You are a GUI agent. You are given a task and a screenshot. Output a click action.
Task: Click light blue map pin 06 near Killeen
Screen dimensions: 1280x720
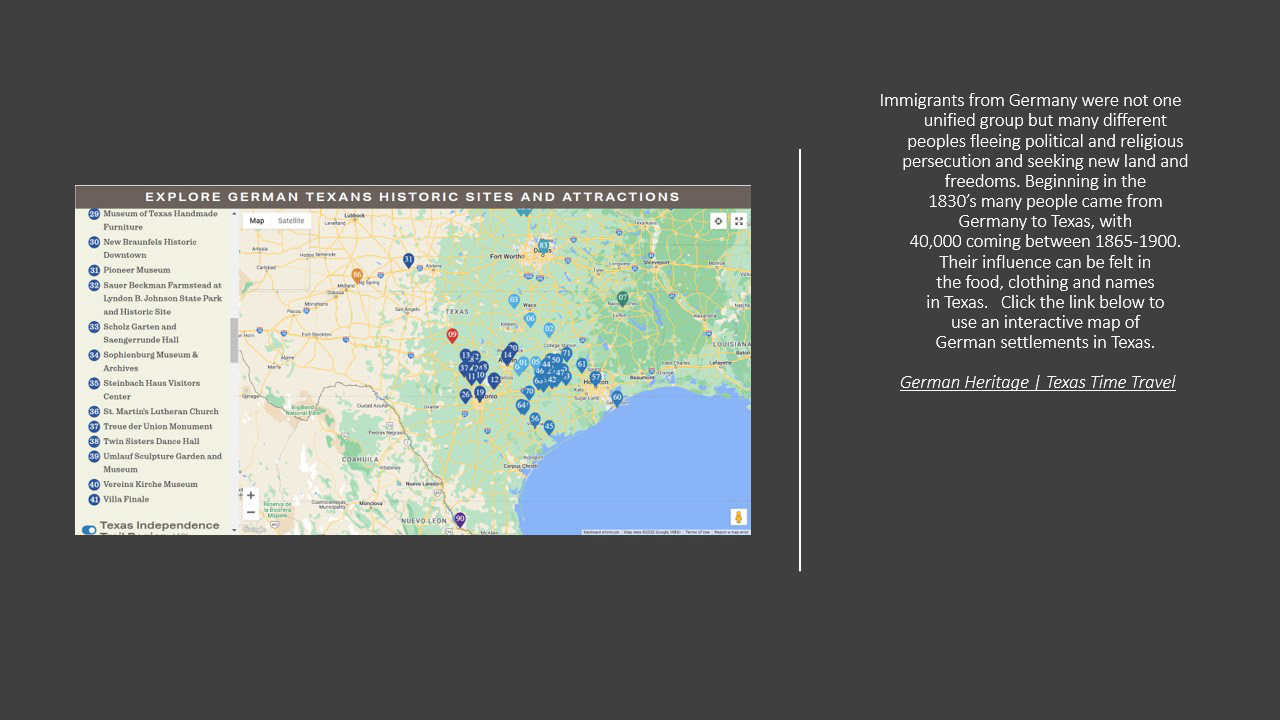pos(530,320)
